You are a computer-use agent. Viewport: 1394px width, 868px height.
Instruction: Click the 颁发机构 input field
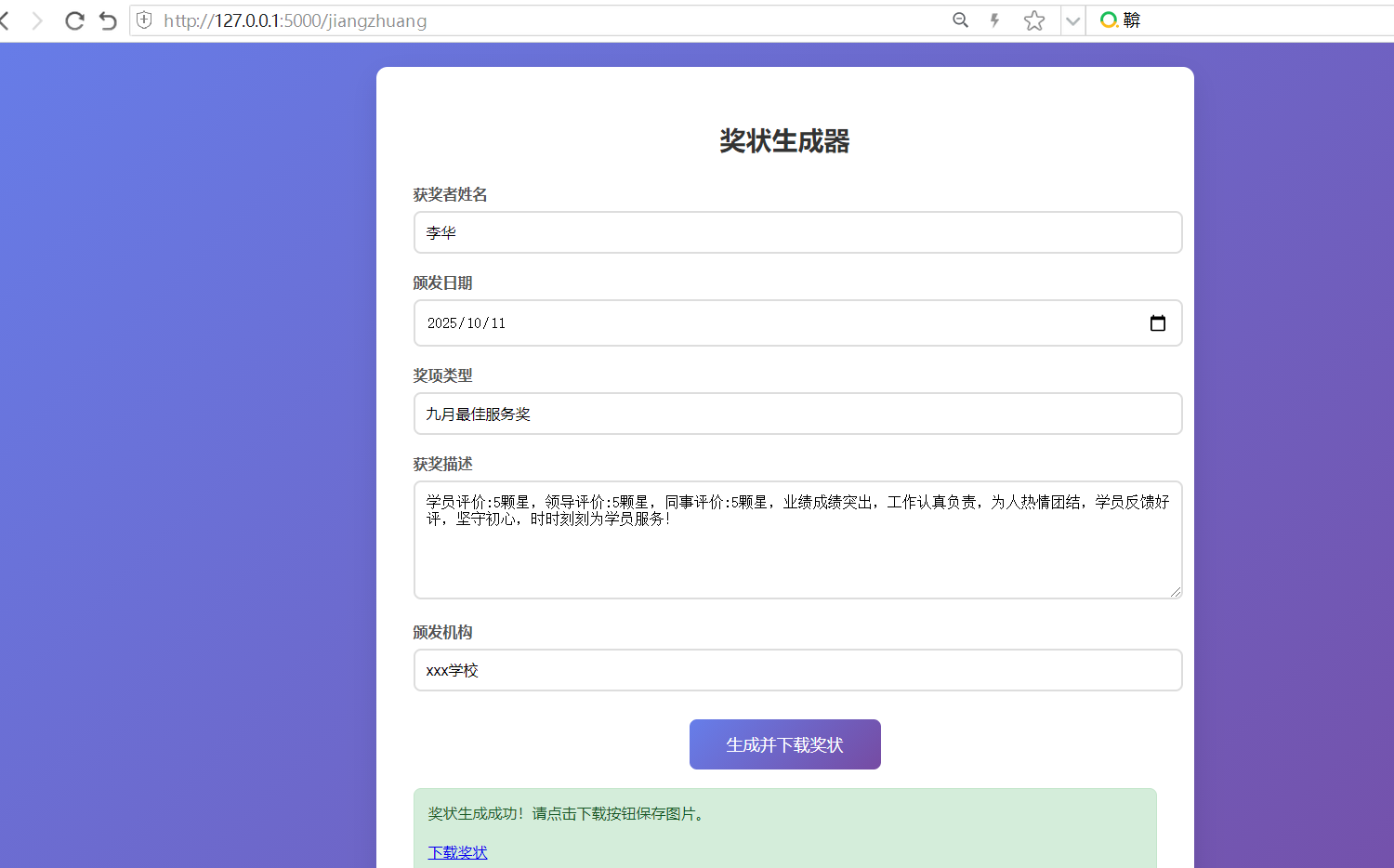797,670
